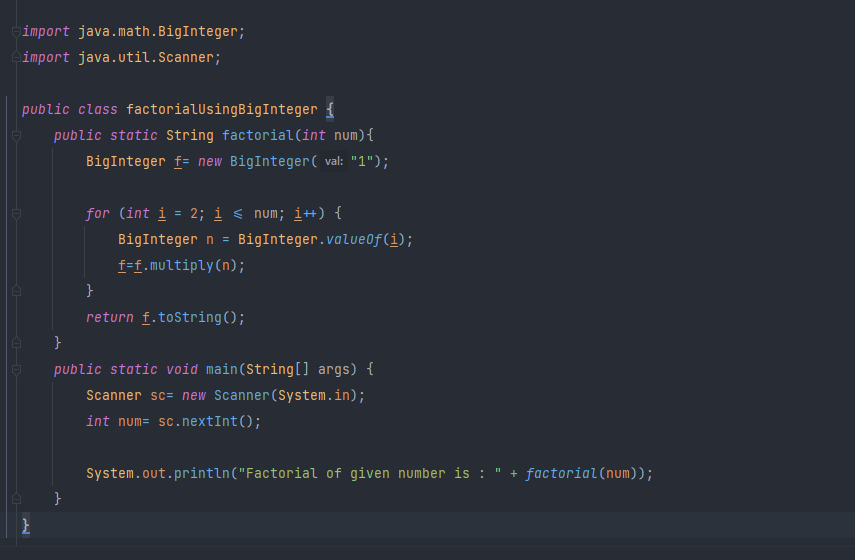Click the highlighted closing class brace
This screenshot has width=855, height=560.
point(26,525)
